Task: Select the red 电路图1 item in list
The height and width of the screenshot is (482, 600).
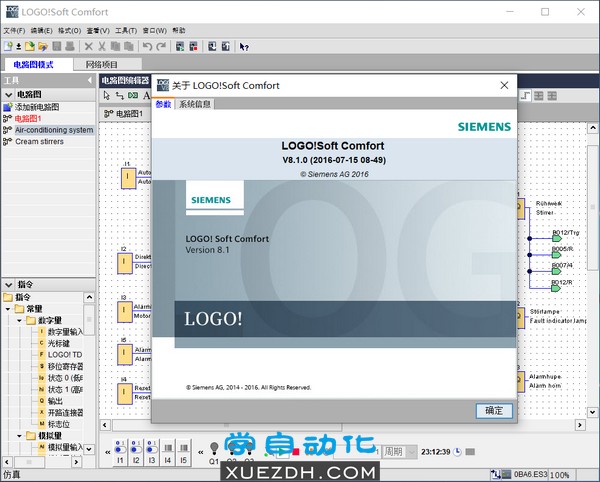Action: (x=28, y=119)
